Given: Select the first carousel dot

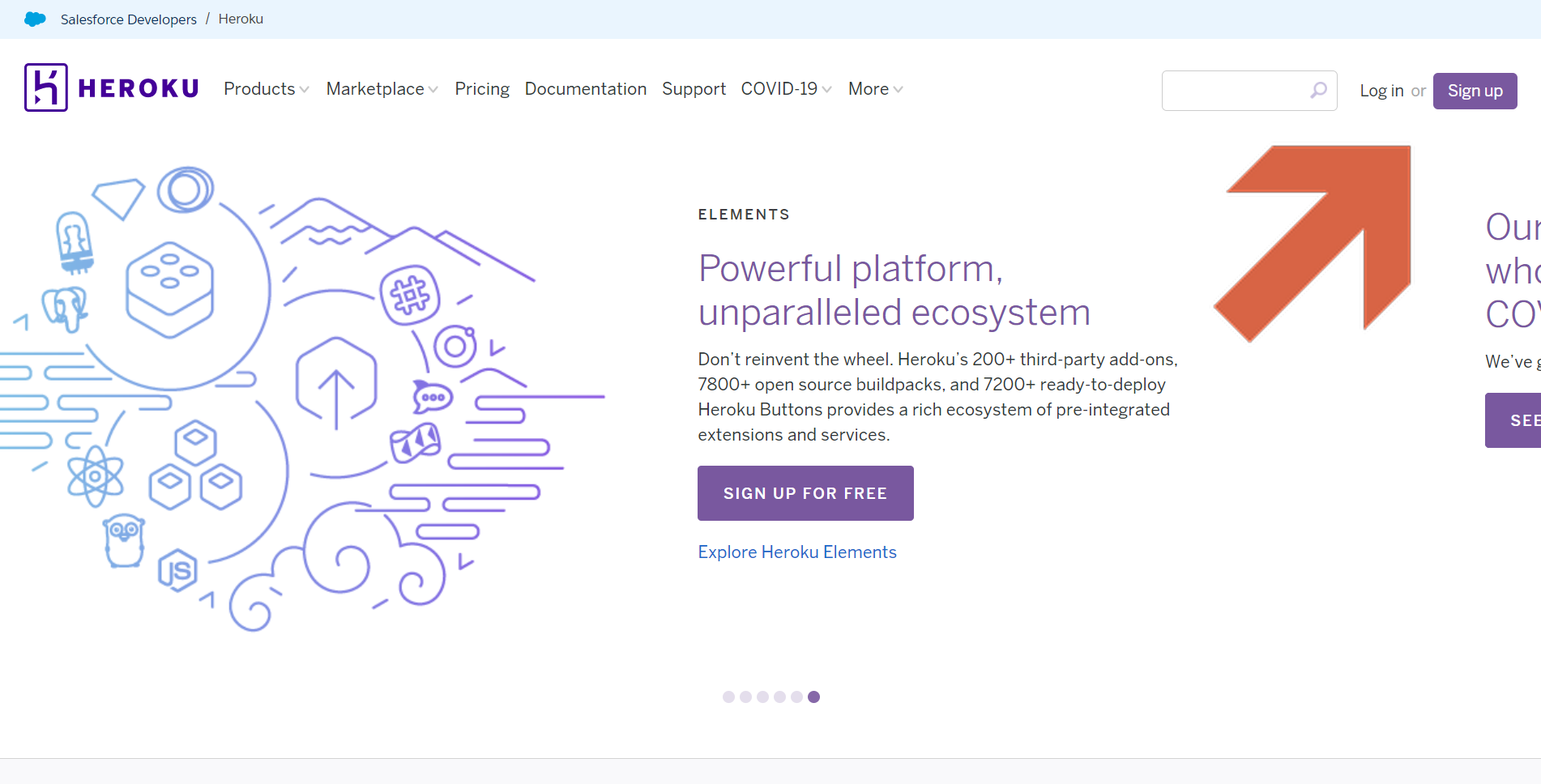Looking at the screenshot, I should [x=728, y=697].
